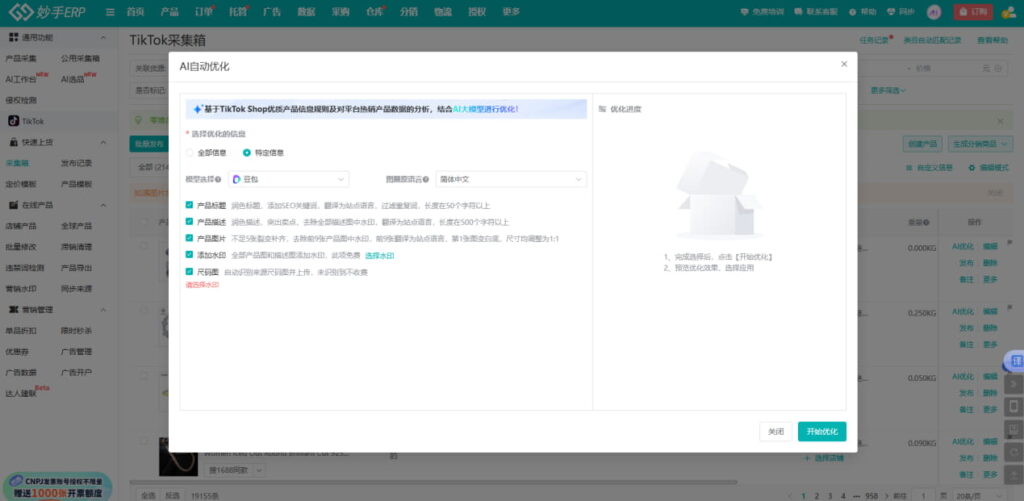Image resolution: width=1024 pixels, height=501 pixels.
Task: Open the 产品 top menu
Action: coord(169,12)
